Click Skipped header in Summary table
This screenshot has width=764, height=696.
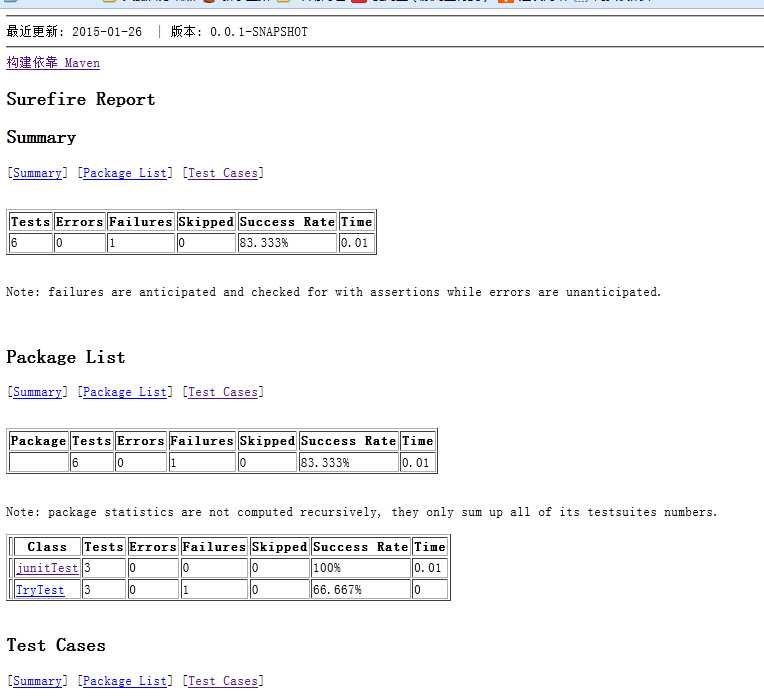click(x=206, y=222)
